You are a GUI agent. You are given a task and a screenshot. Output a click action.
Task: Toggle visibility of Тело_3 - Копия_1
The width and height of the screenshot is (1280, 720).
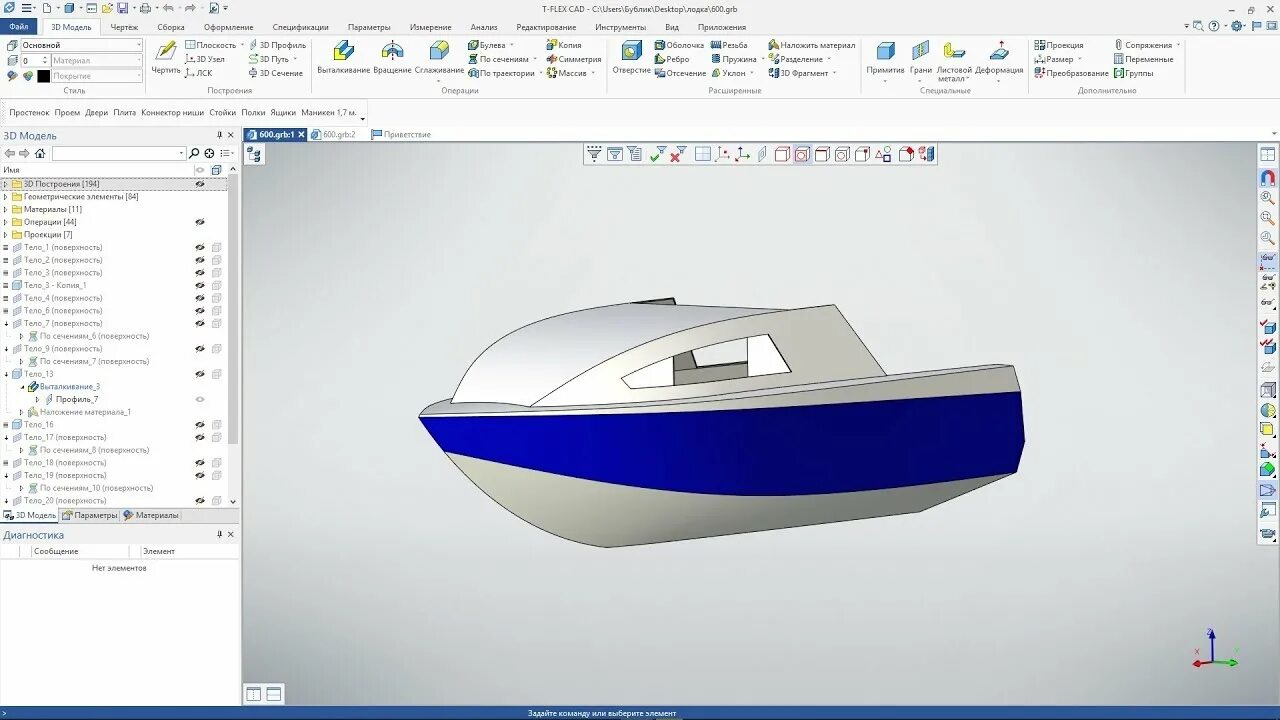click(200, 285)
